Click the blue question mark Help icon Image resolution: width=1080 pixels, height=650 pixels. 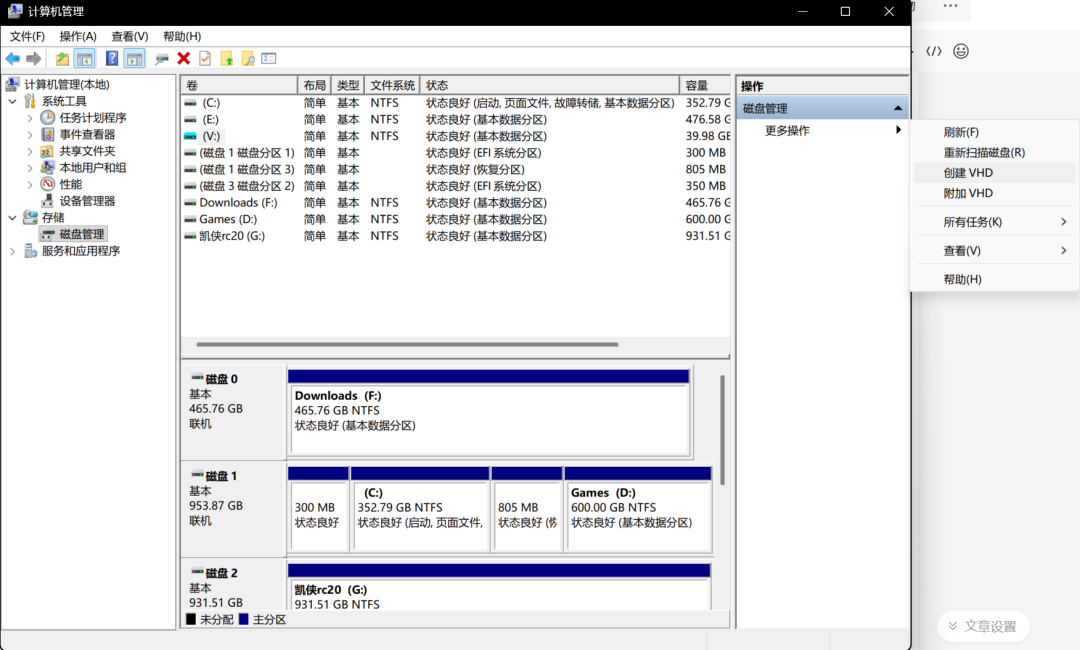tap(112, 59)
